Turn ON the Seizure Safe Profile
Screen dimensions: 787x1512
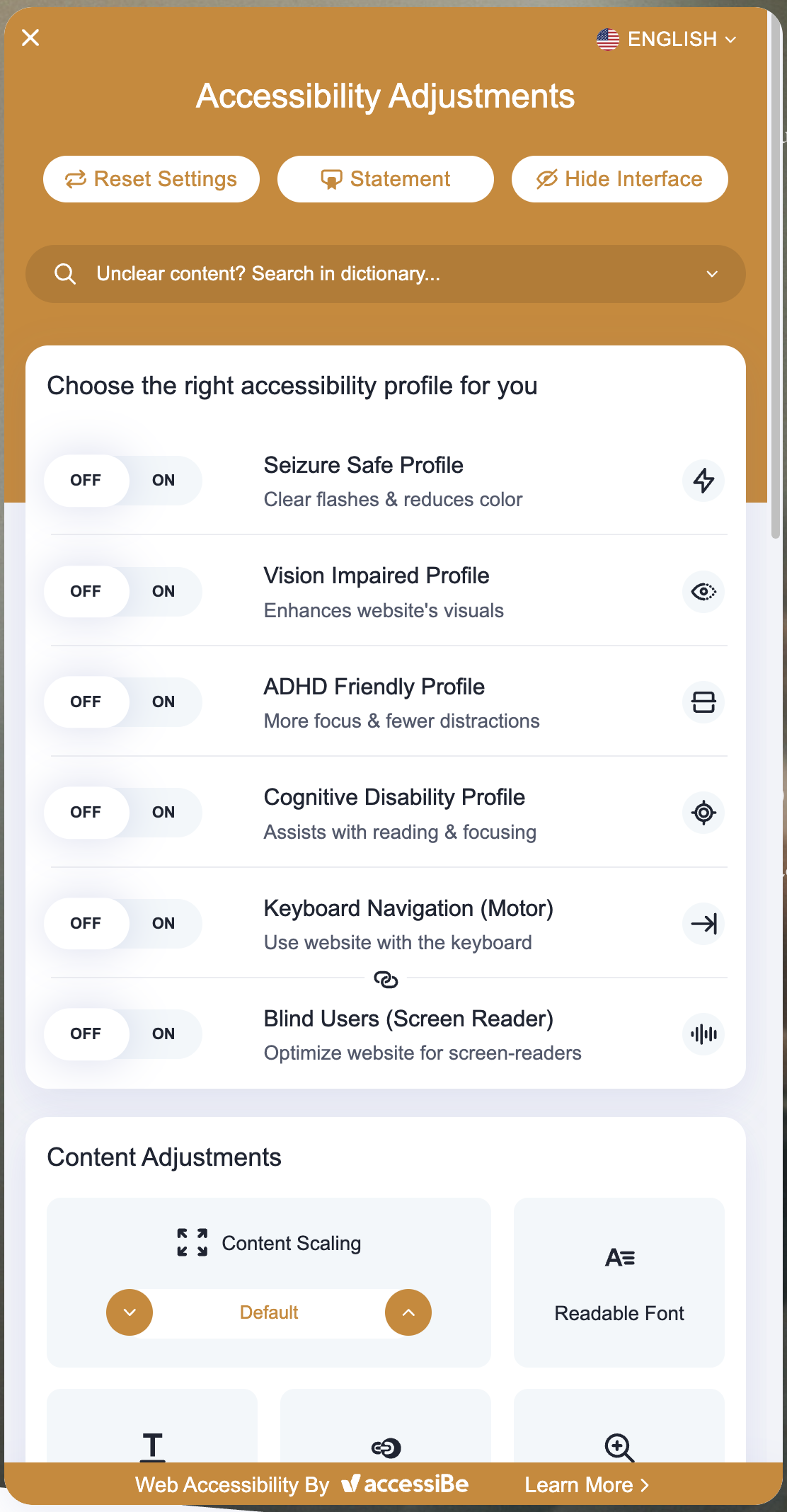163,481
